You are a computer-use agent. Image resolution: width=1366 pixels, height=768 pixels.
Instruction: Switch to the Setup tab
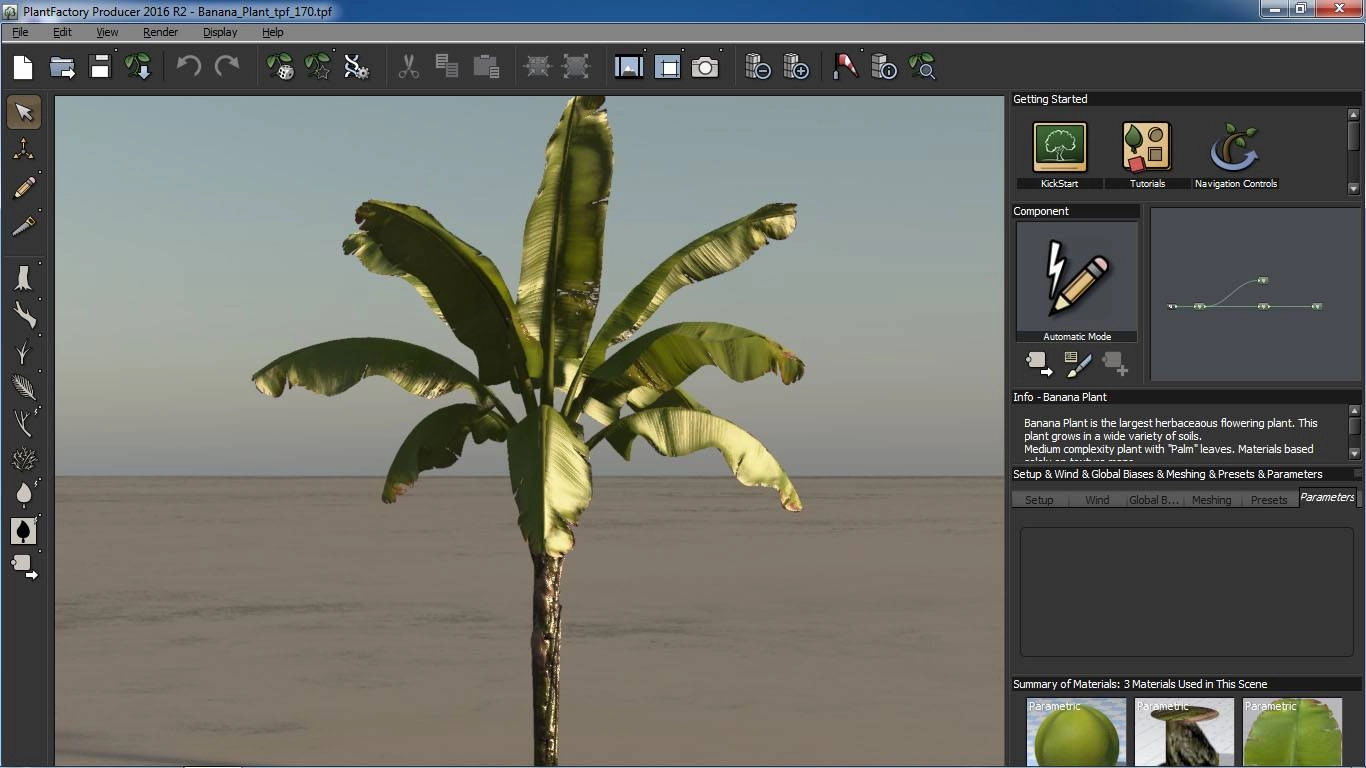[1039, 500]
